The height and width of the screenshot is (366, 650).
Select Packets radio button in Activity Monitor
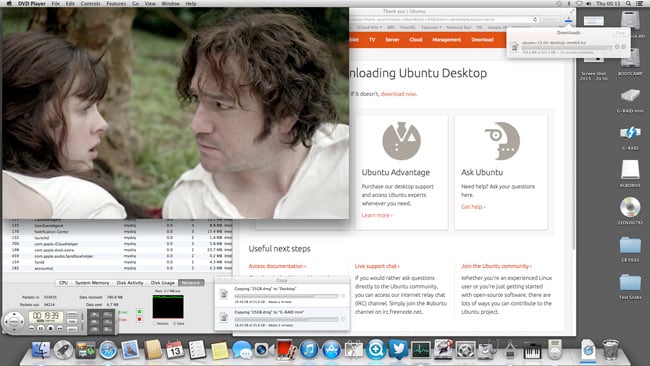point(155,323)
